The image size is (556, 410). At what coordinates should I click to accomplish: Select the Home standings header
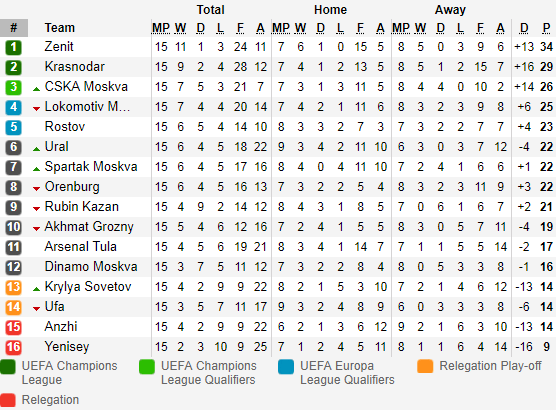pyautogui.click(x=330, y=10)
